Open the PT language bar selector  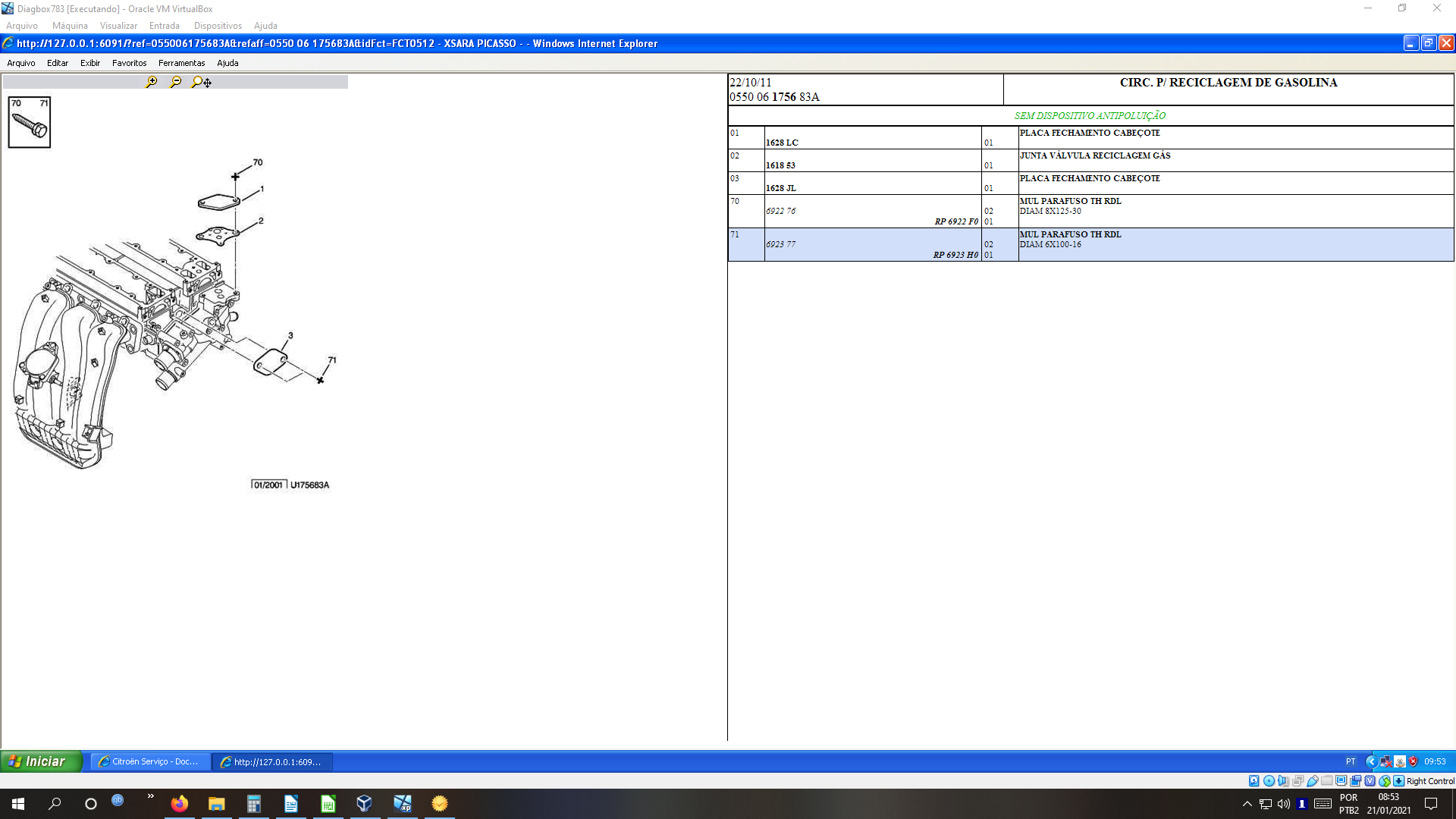[x=1350, y=761]
